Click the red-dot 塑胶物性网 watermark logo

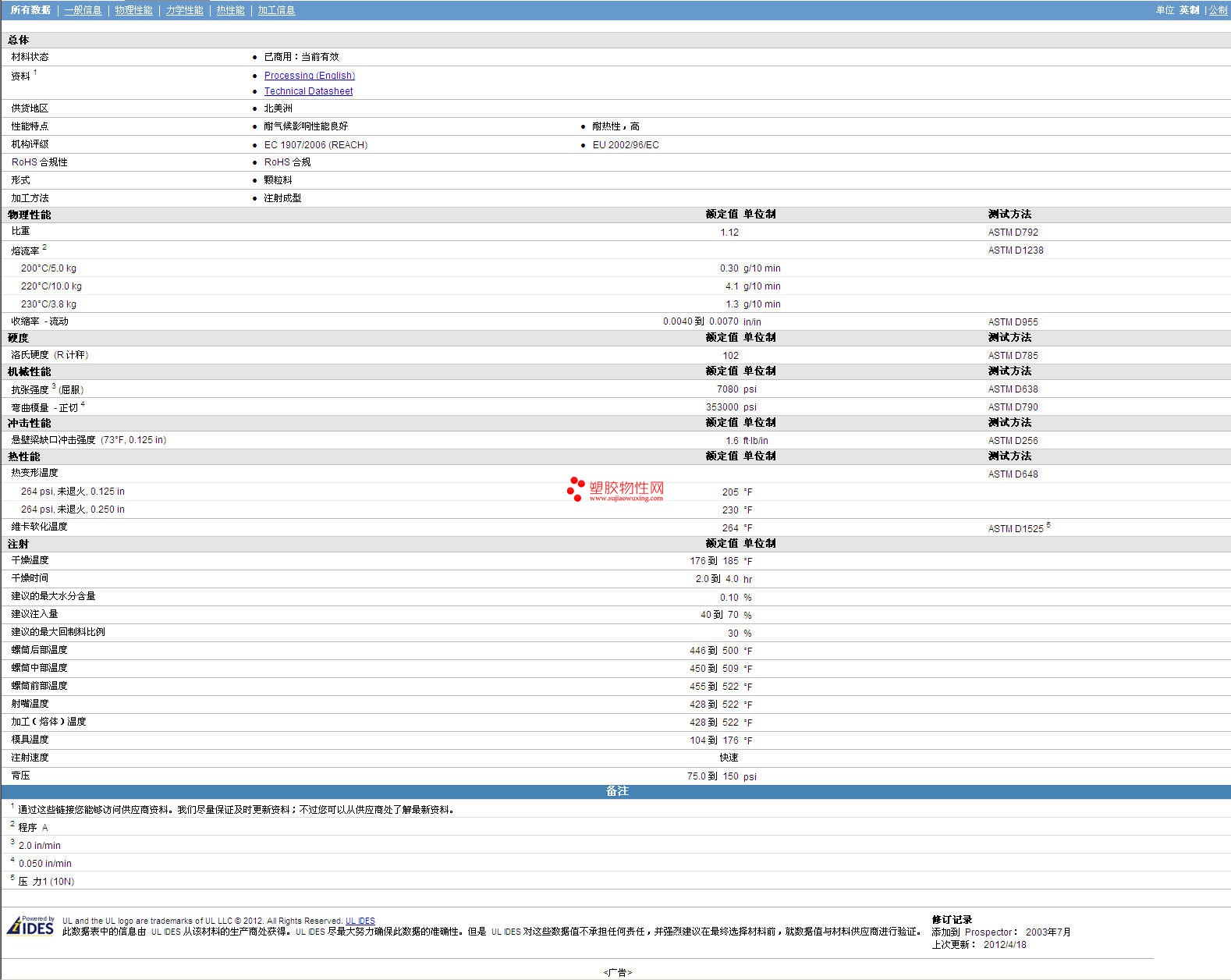615,489
